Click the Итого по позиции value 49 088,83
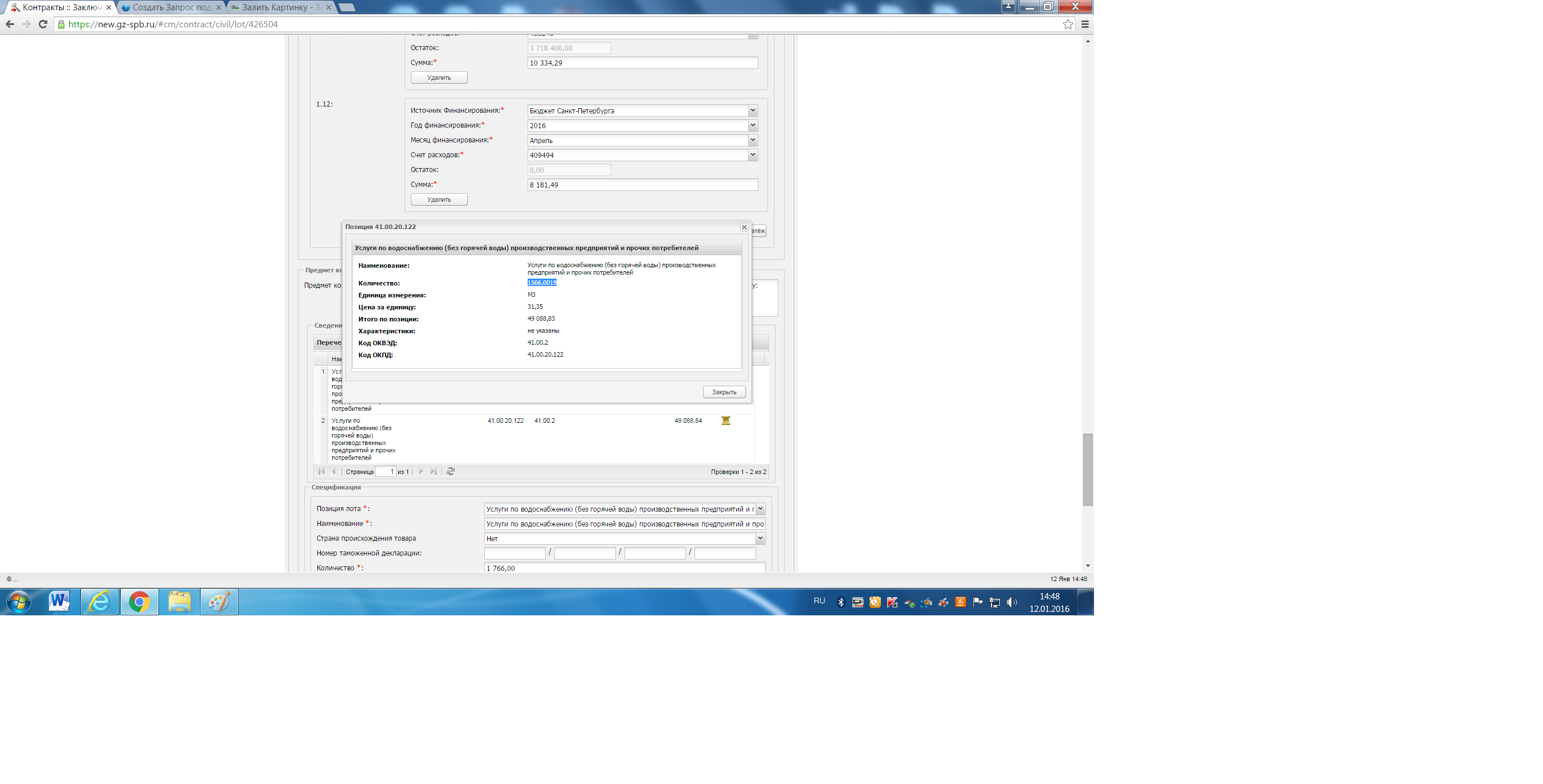The width and height of the screenshot is (1543, 784). (x=541, y=318)
